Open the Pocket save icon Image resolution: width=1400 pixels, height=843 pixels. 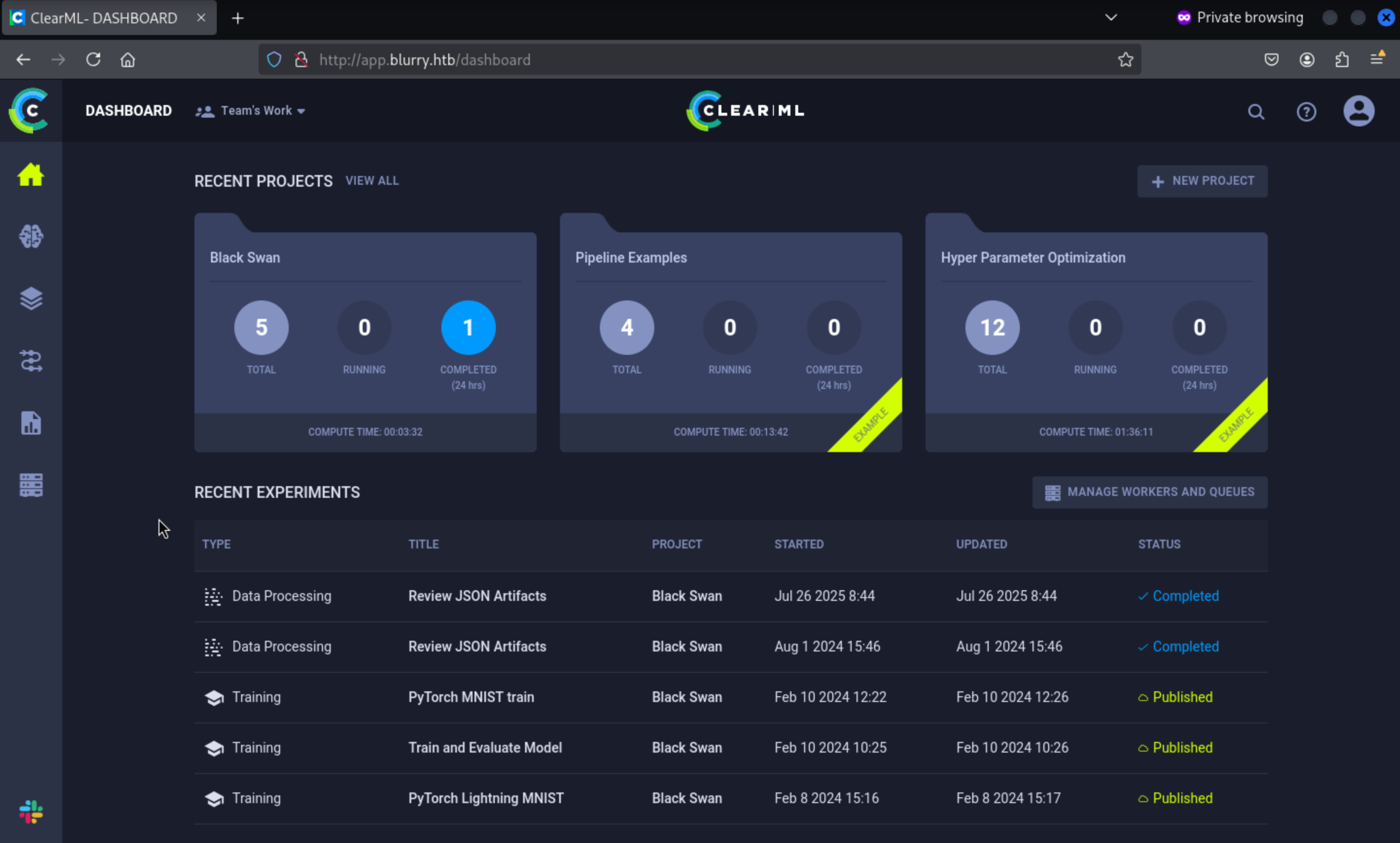point(1271,60)
